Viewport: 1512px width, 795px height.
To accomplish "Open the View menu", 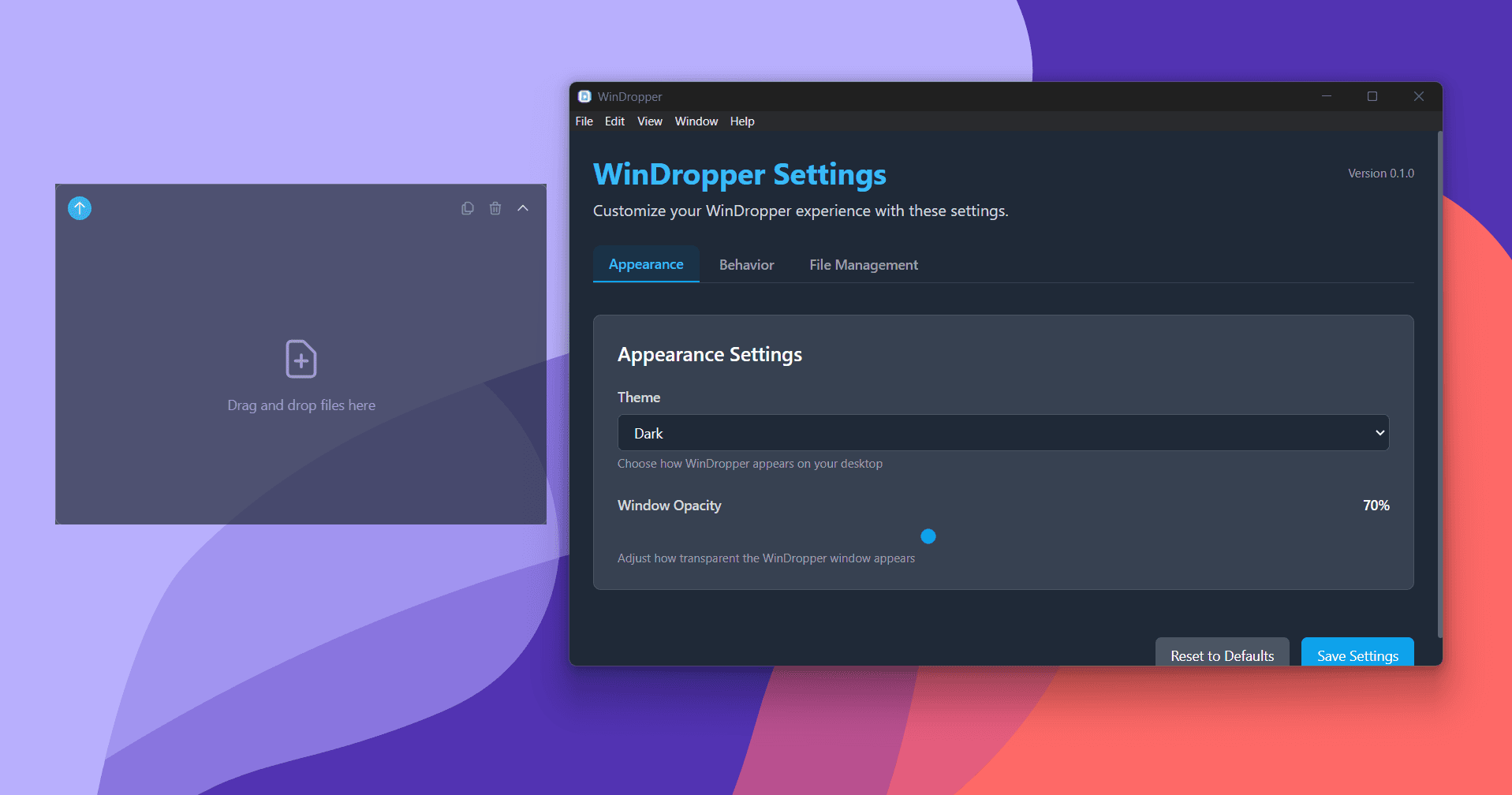I will pos(649,121).
